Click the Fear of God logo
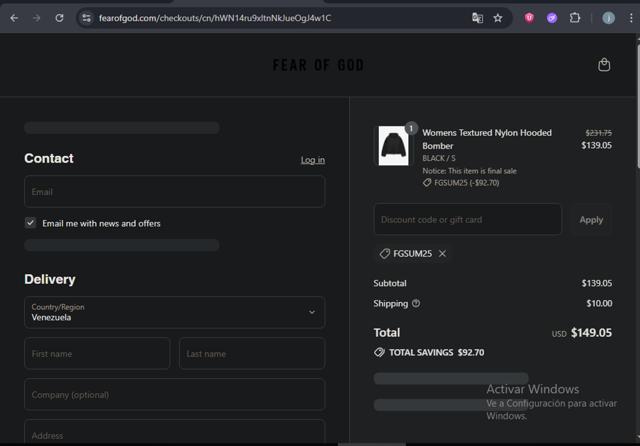 (x=318, y=65)
